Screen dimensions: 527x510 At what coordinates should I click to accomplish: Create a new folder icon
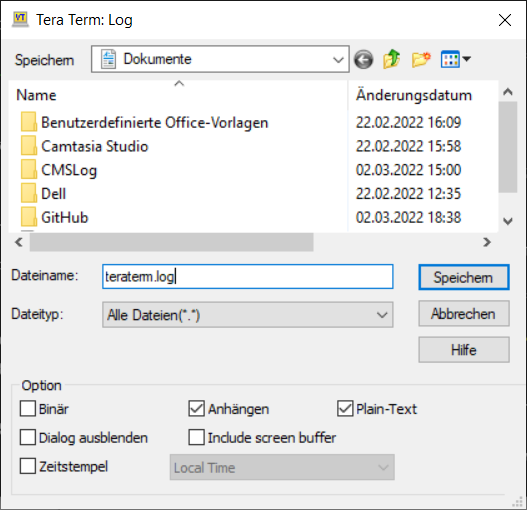click(x=421, y=60)
